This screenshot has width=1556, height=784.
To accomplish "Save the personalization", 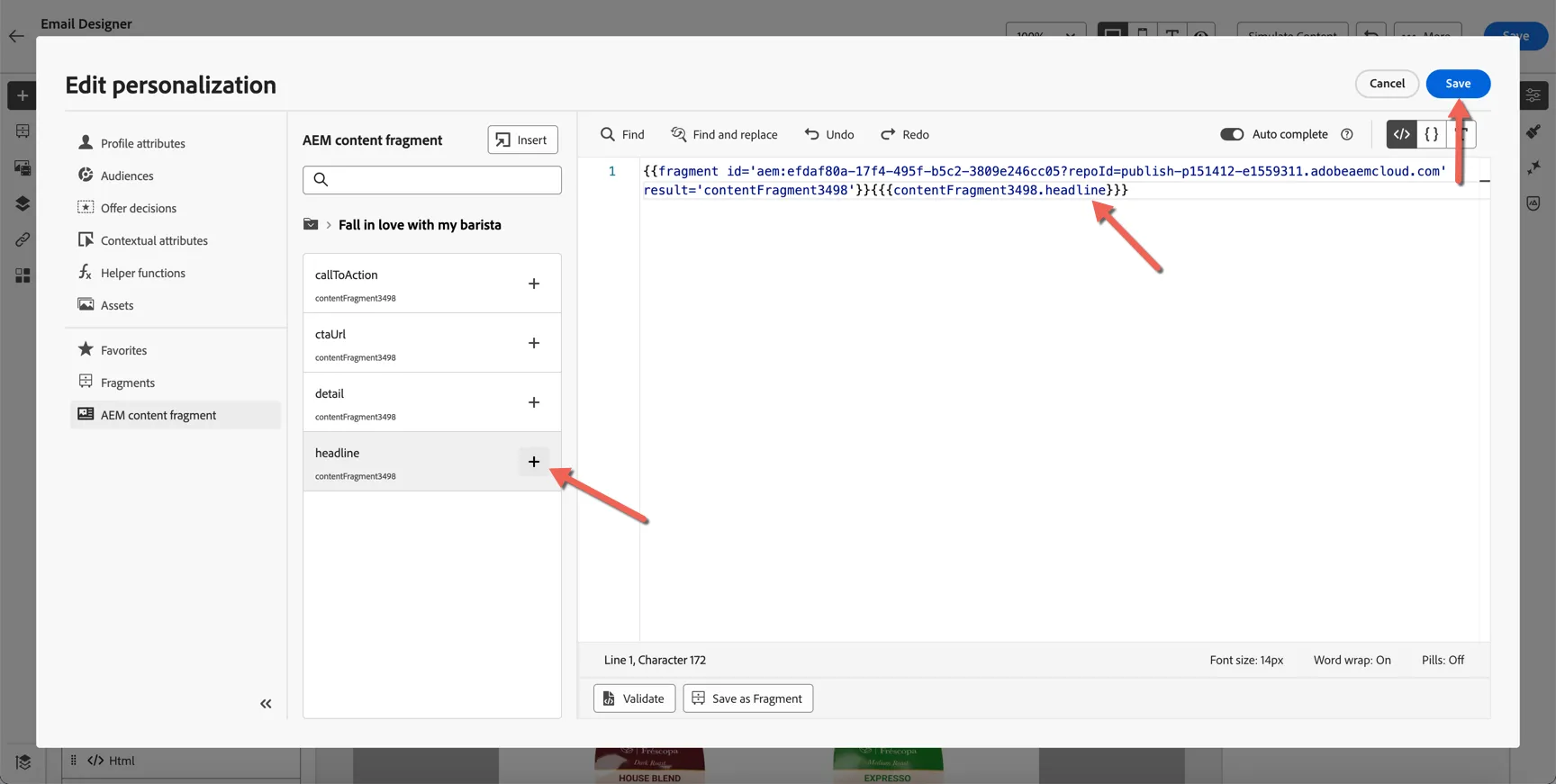I will coord(1458,84).
